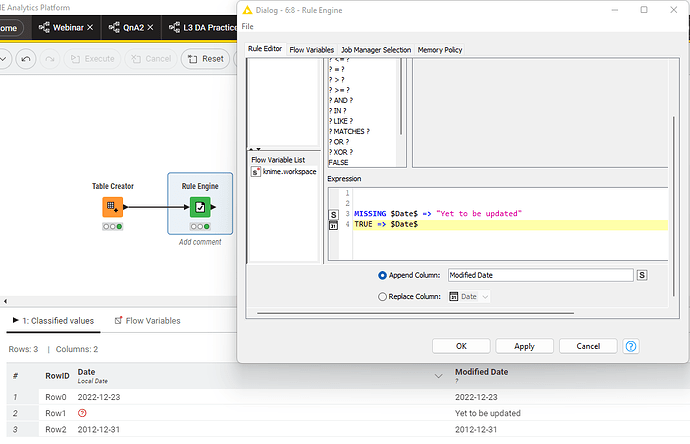Screen dimensions: 690x444
Task: Click the Flow Variables panel icon
Action: (x=118, y=321)
